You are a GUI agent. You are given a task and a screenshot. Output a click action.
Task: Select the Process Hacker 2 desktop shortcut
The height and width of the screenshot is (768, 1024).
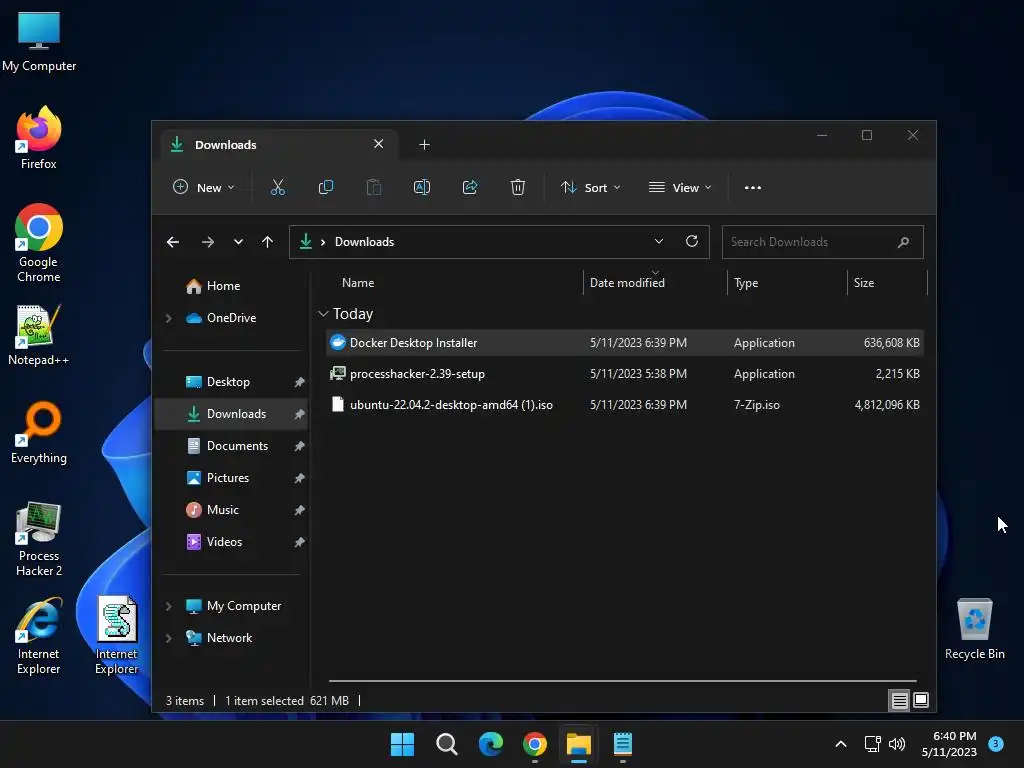[x=39, y=539]
